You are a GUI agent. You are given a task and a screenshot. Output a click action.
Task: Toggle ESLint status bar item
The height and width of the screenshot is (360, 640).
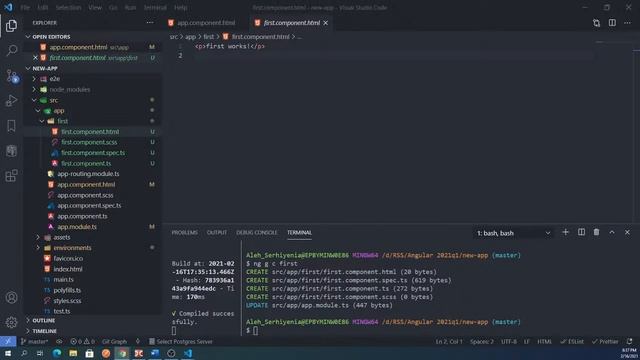pyautogui.click(x=572, y=341)
